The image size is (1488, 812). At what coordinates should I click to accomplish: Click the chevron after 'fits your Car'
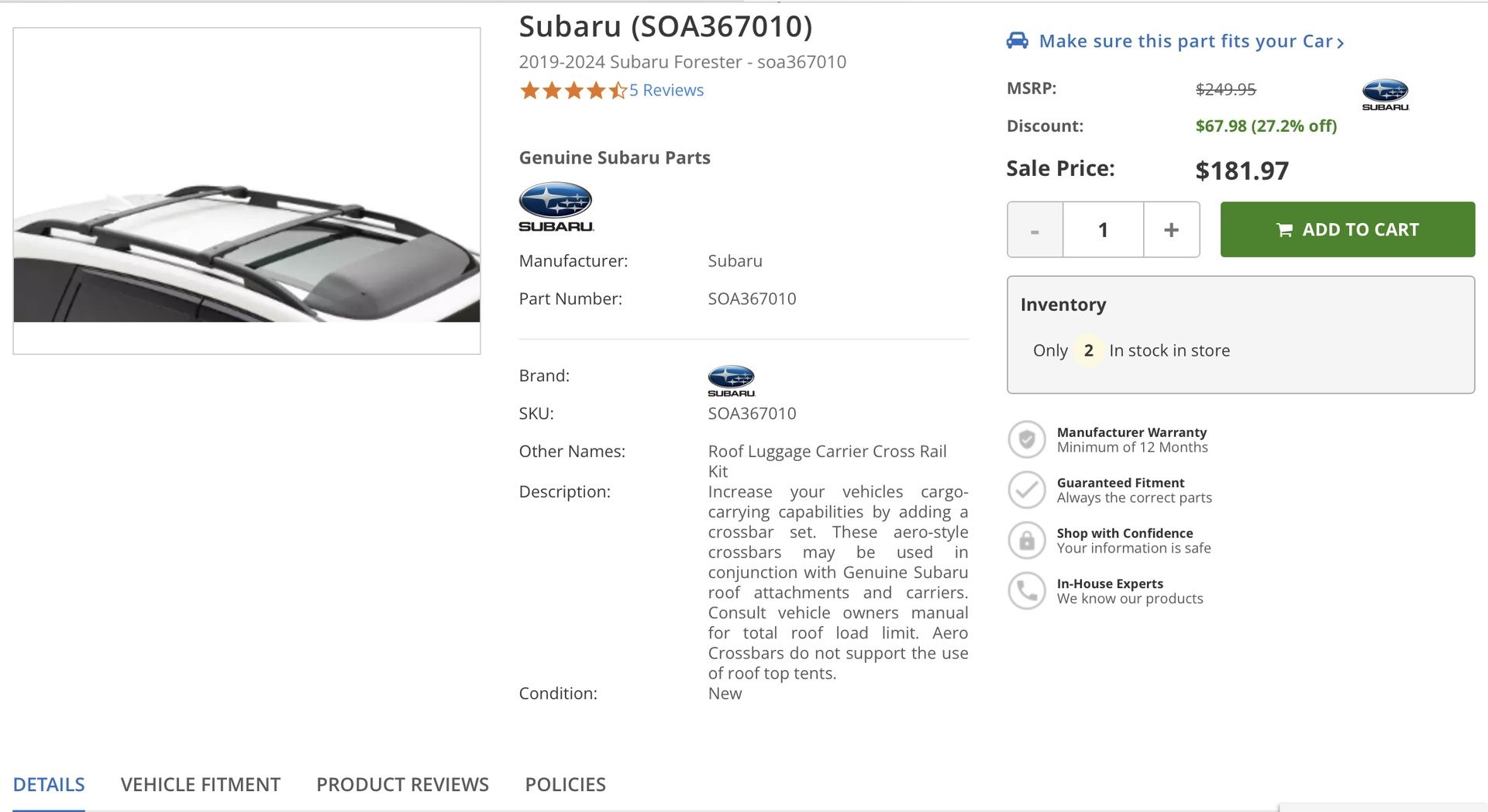pos(1340,43)
